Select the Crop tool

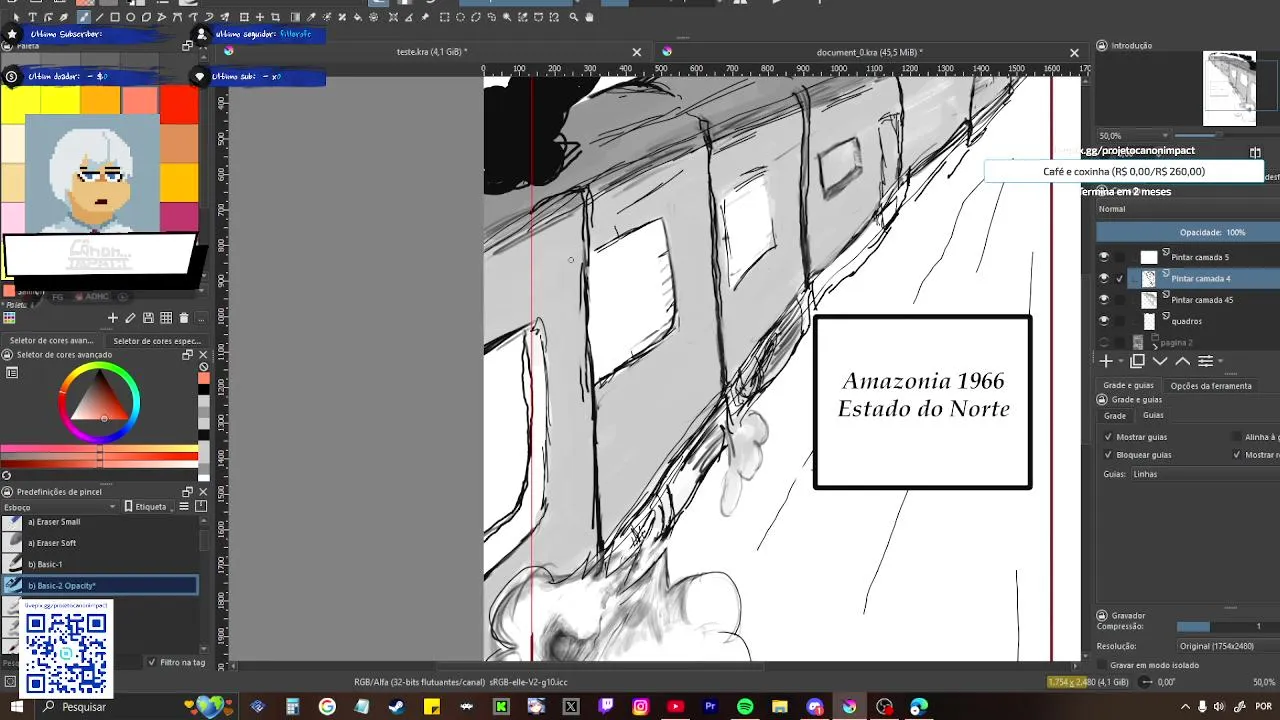pos(275,17)
